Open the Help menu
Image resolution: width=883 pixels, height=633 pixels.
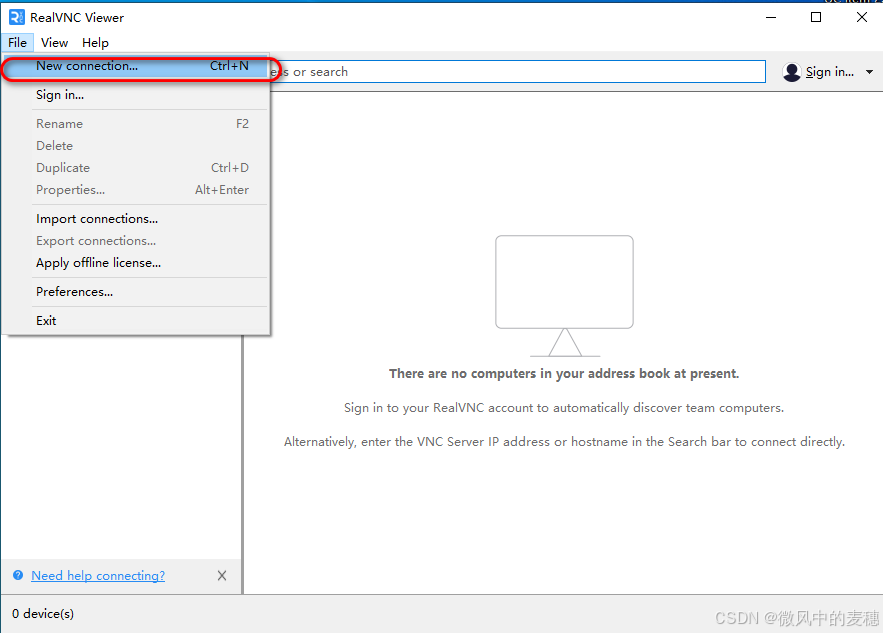pyautogui.click(x=95, y=43)
